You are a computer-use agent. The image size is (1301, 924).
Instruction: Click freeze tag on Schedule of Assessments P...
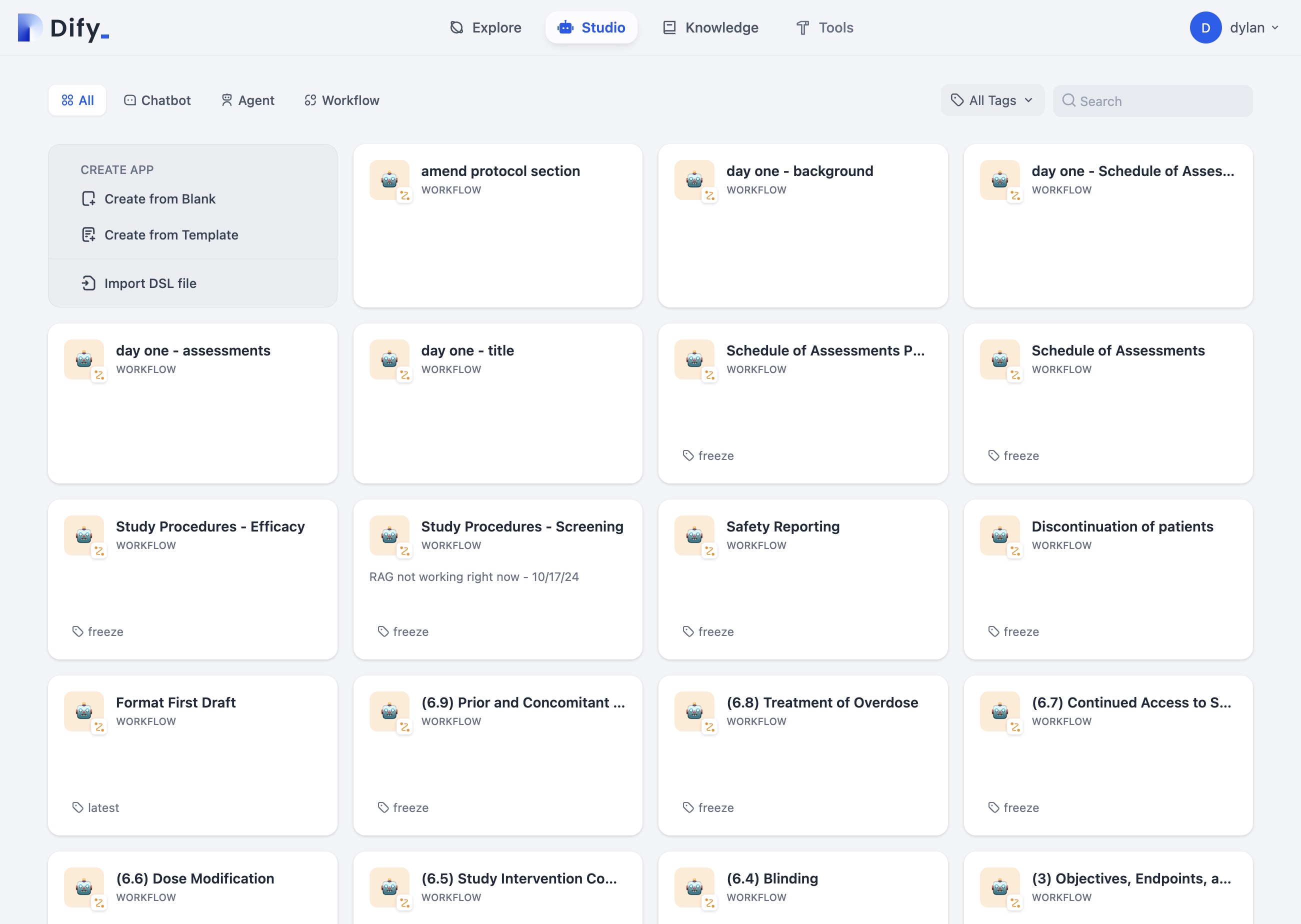click(x=708, y=455)
